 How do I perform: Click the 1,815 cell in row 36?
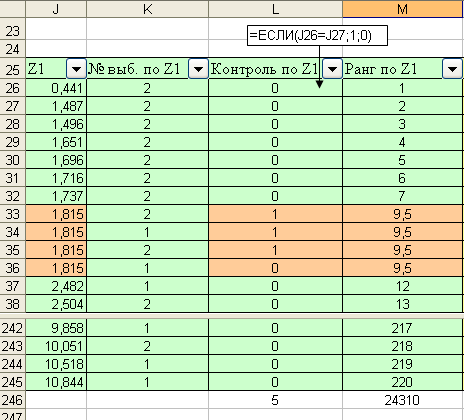[x=56, y=268]
